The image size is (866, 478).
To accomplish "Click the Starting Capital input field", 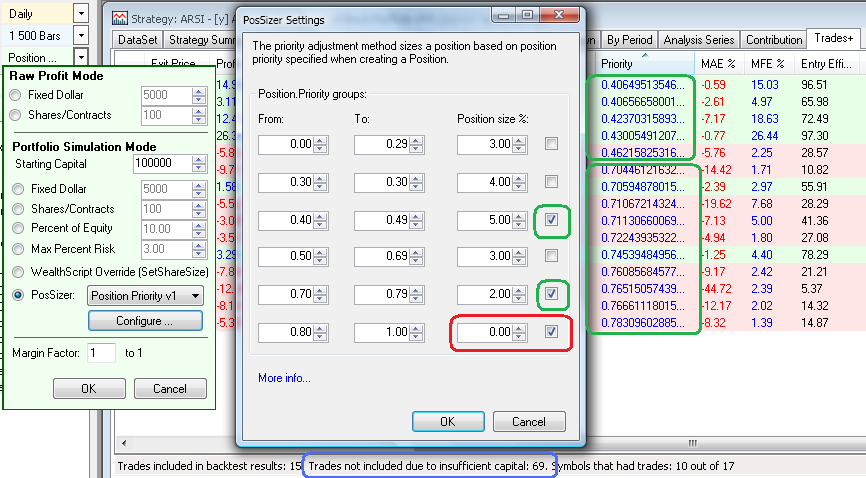I will pos(167,163).
